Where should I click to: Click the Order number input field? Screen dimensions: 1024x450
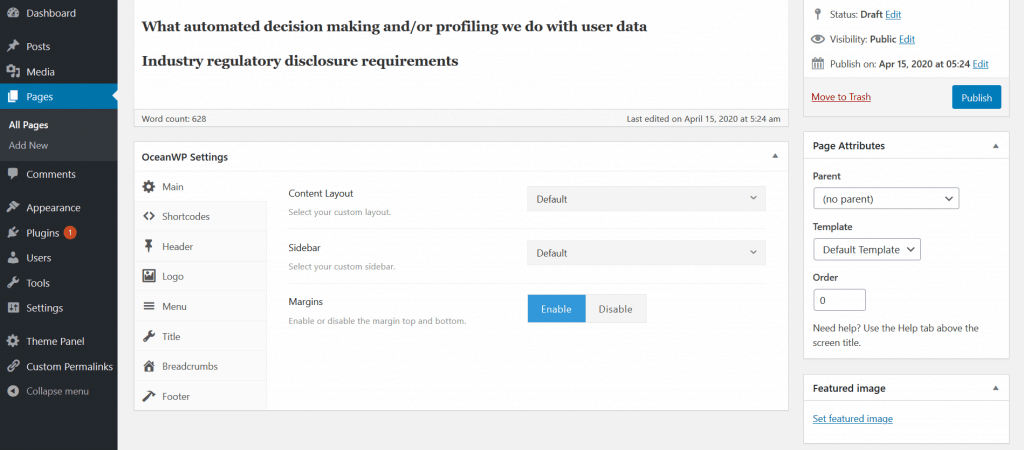click(x=839, y=300)
